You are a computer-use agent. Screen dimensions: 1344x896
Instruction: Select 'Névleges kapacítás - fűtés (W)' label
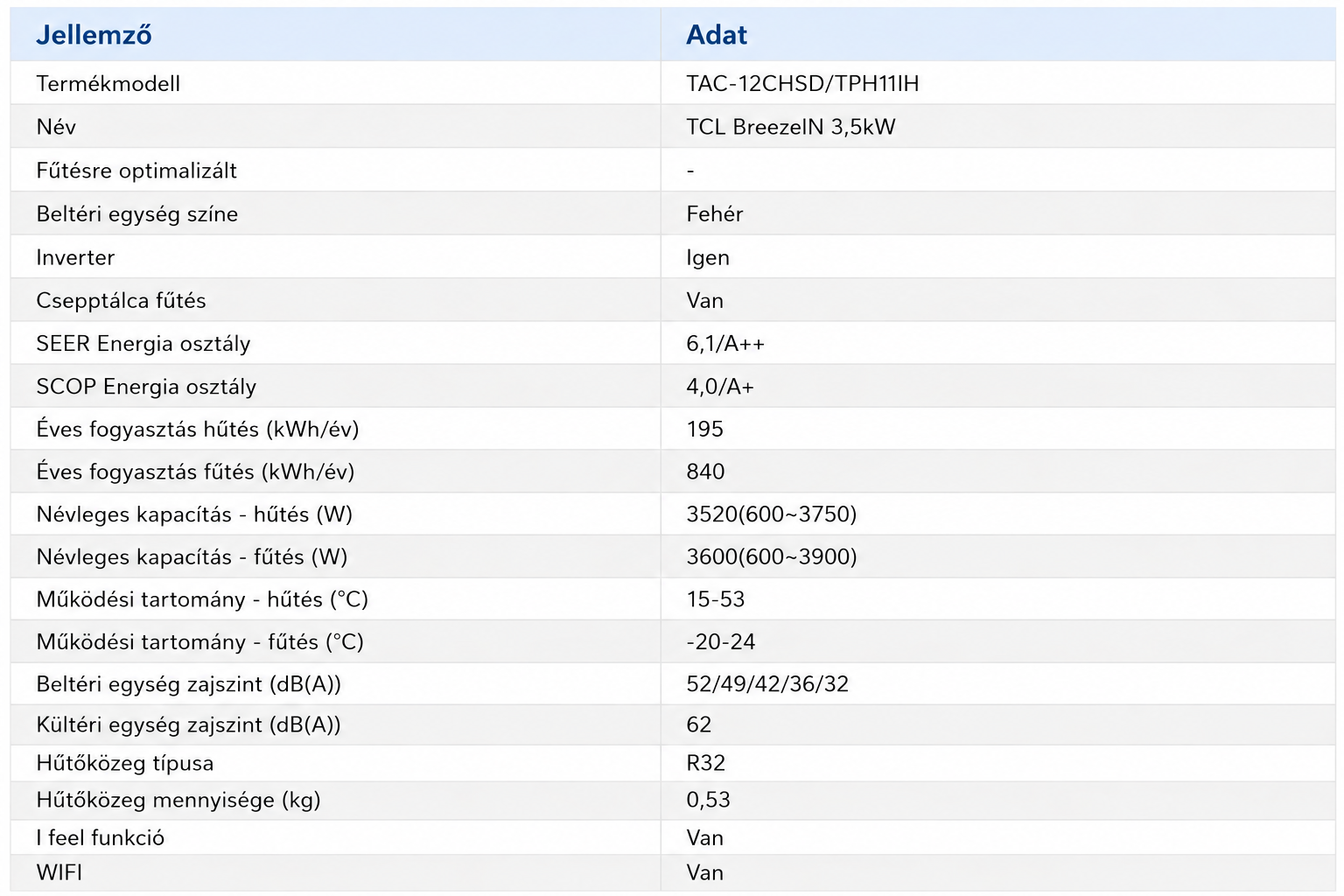192,557
